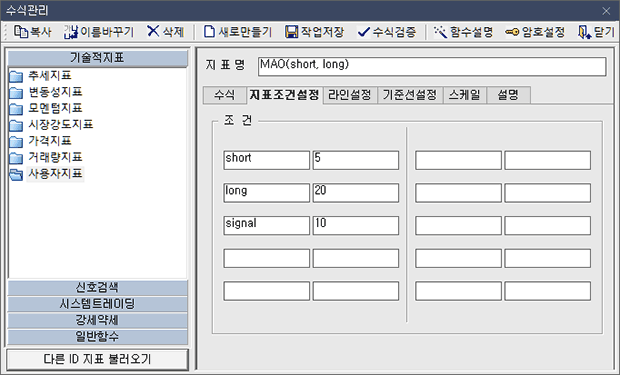Click the long condition name field

pyautogui.click(x=267, y=193)
